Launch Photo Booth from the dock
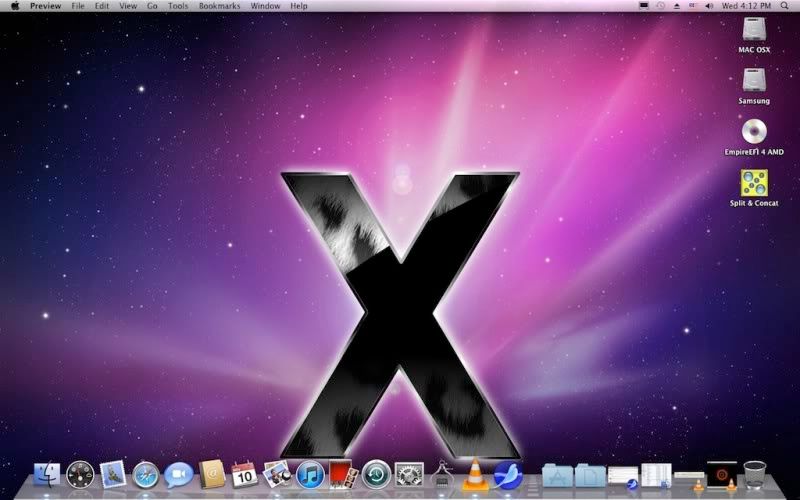 (343, 474)
